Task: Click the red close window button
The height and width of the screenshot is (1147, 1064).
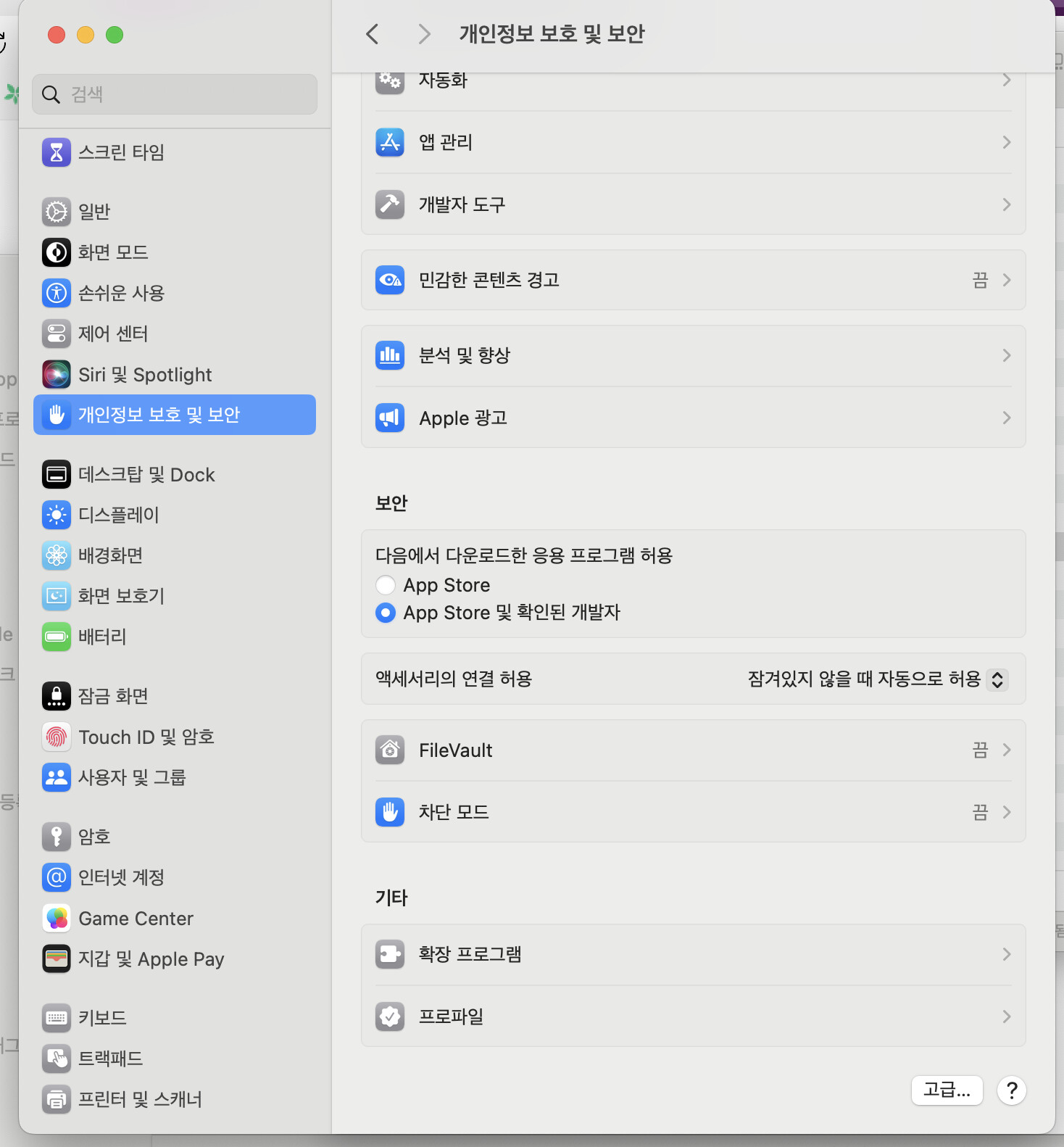Action: tap(57, 35)
